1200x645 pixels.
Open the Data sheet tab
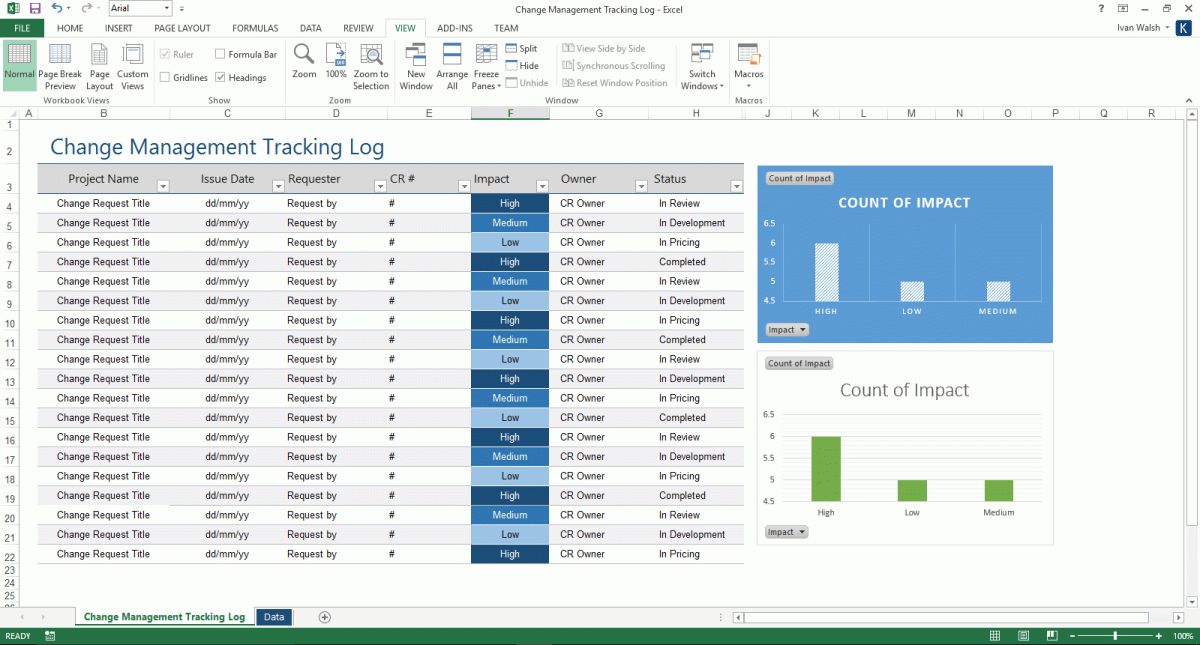pos(273,617)
